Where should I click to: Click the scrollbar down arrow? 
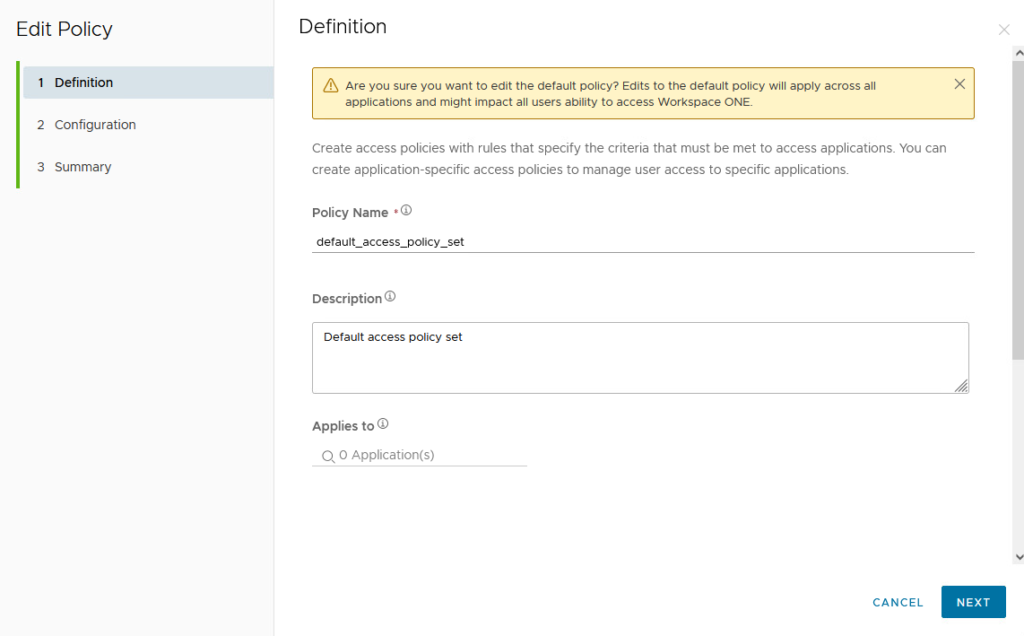[1018, 556]
